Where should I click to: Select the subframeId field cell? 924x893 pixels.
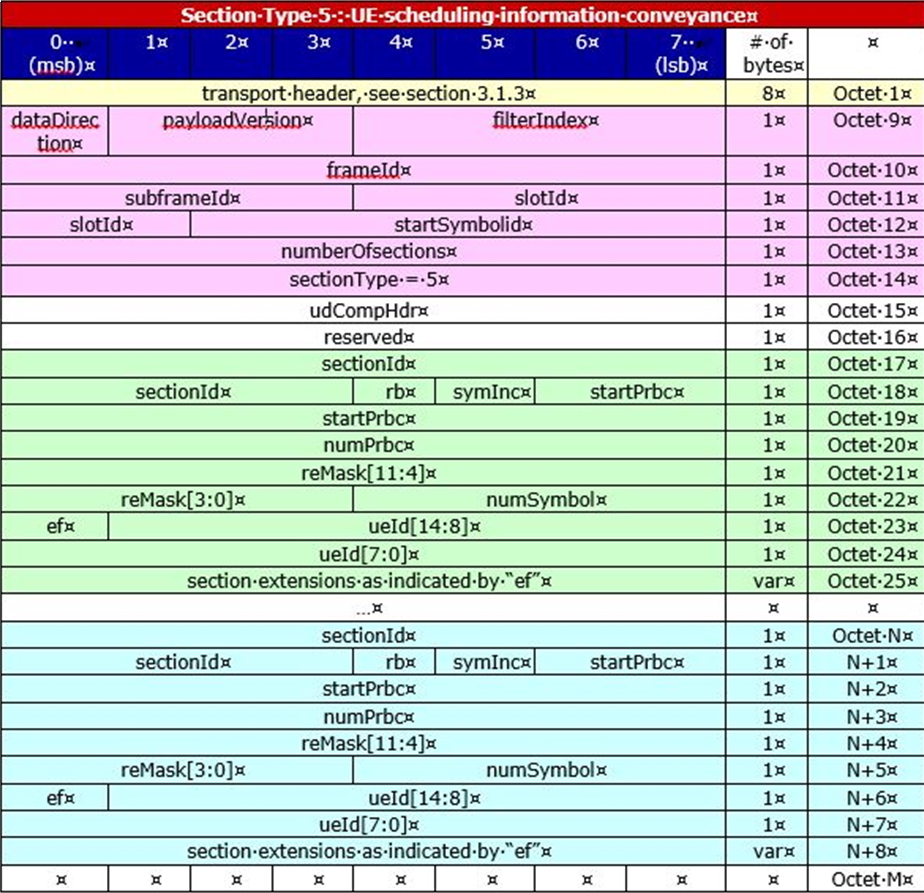click(182, 198)
